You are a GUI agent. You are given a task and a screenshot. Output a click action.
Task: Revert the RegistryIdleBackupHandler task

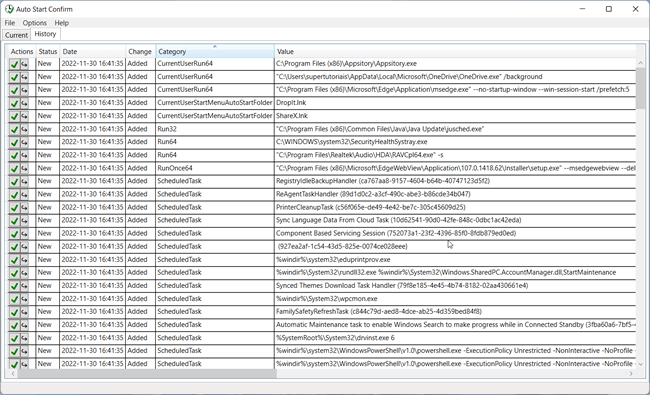click(x=24, y=182)
